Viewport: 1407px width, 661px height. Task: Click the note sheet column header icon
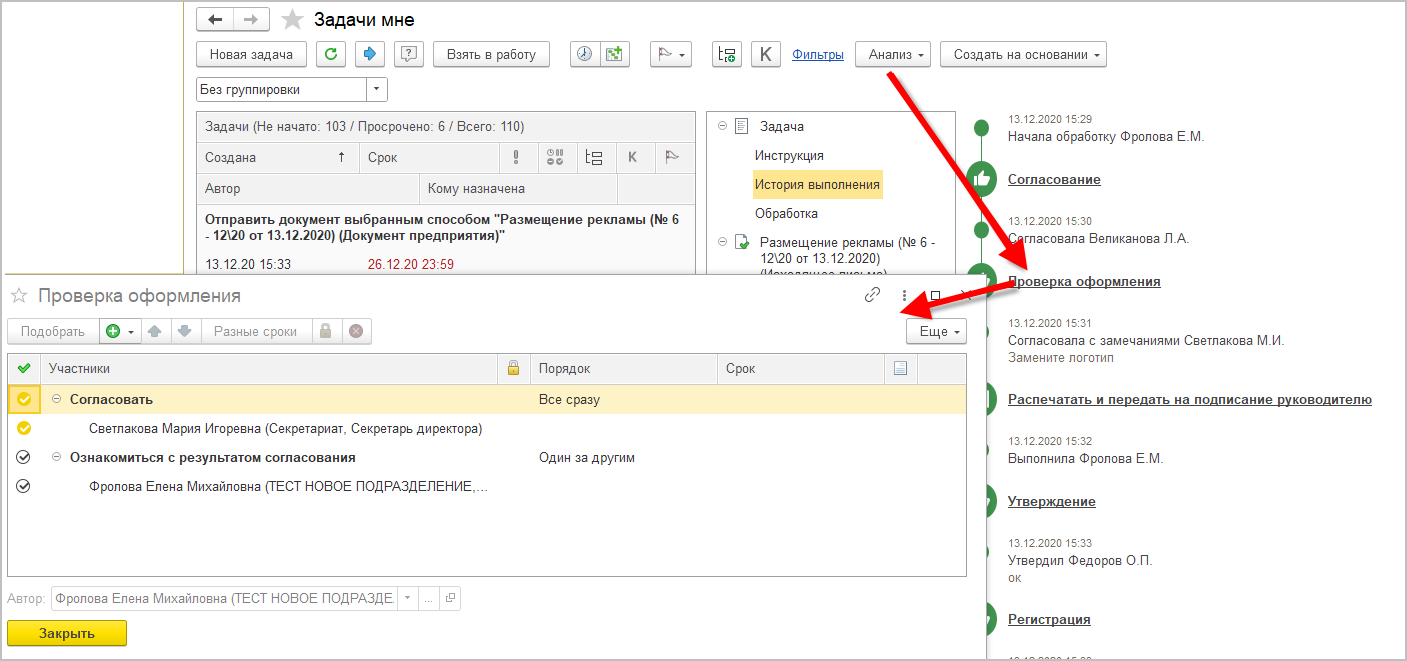tap(900, 368)
